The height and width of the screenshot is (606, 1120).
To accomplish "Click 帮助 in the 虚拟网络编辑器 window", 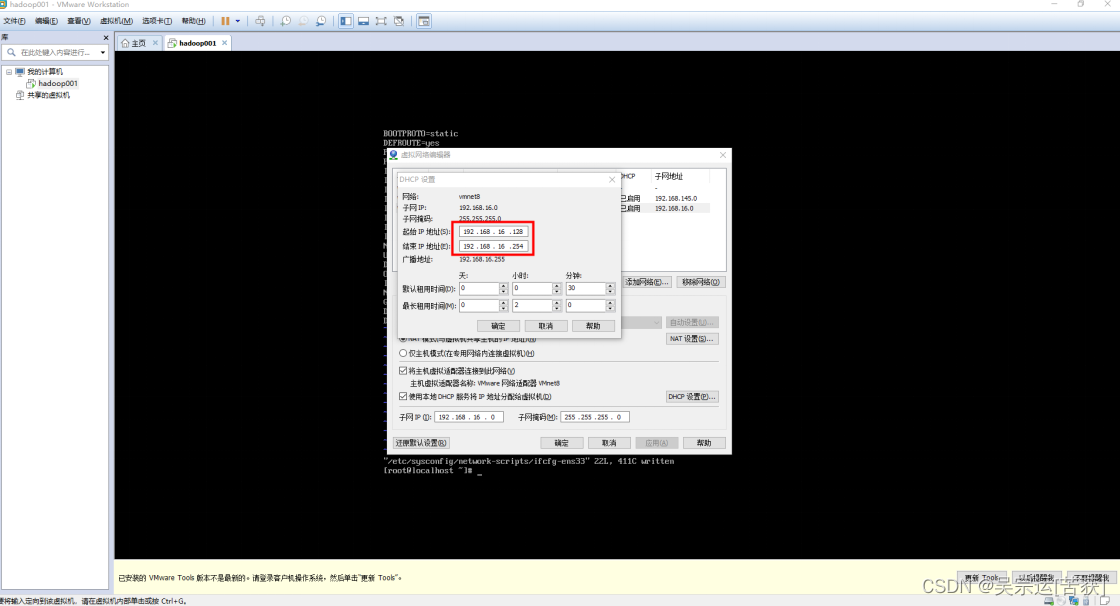I will [704, 443].
